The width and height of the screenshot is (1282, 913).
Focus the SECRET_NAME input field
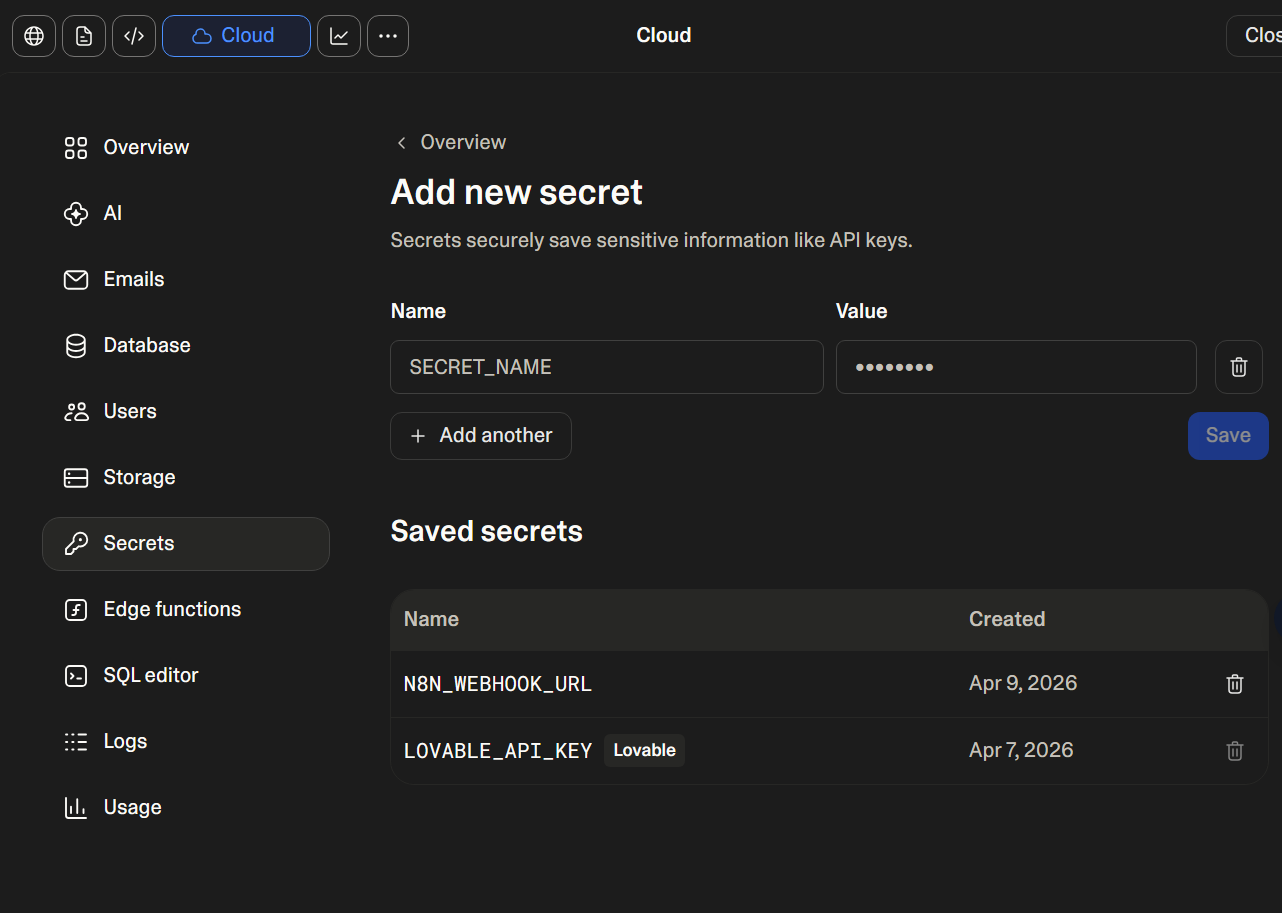(x=606, y=367)
